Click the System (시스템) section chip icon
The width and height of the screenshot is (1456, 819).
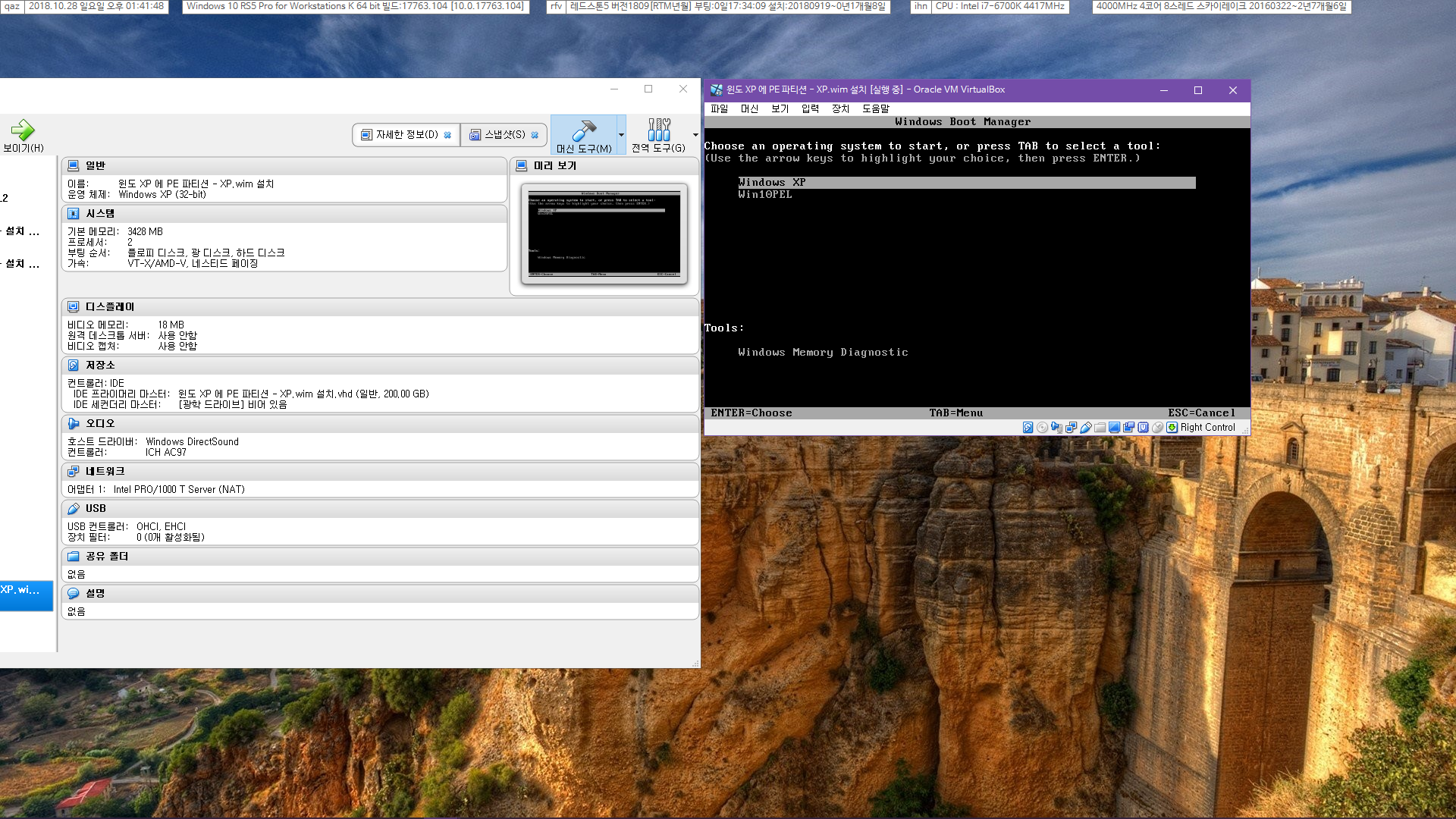(74, 214)
